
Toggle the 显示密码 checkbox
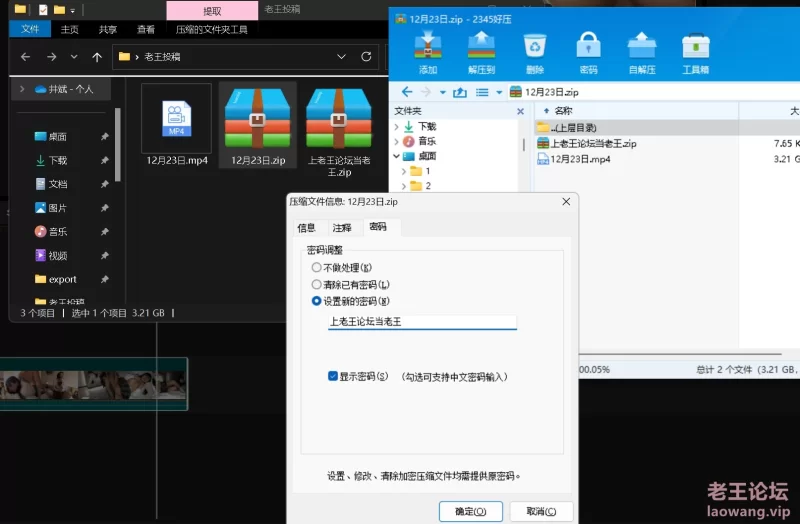point(333,376)
